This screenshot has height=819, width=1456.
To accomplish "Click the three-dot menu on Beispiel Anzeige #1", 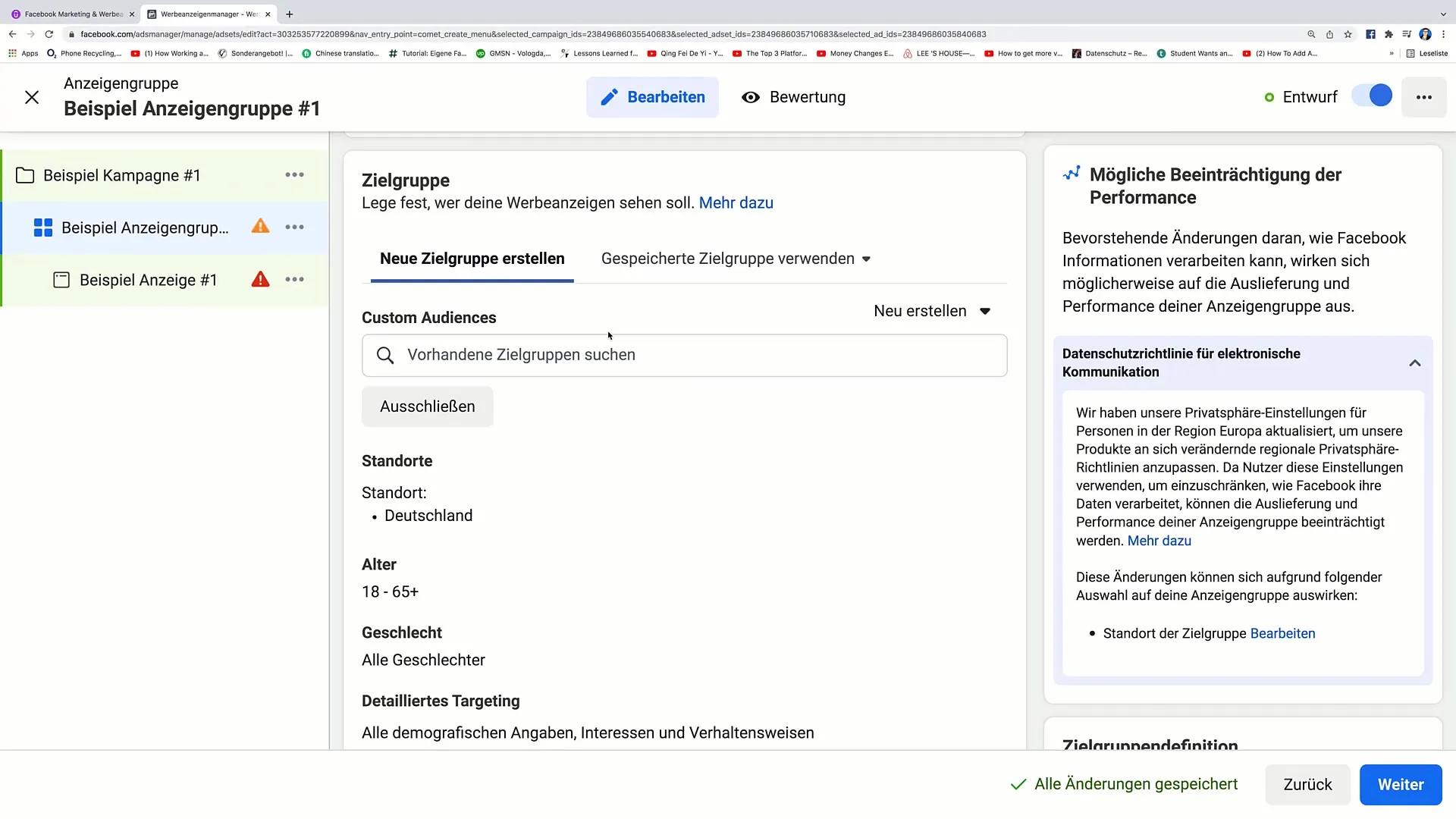I will pos(295,280).
